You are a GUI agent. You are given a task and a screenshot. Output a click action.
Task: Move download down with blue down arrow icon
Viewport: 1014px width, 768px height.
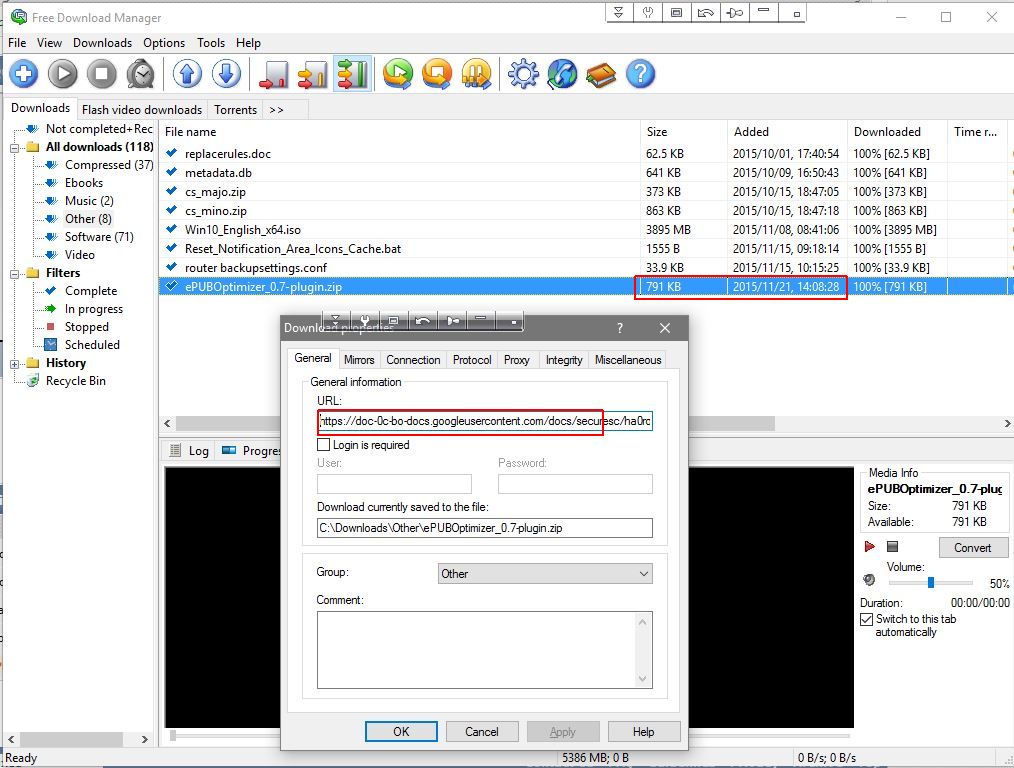[x=226, y=74]
